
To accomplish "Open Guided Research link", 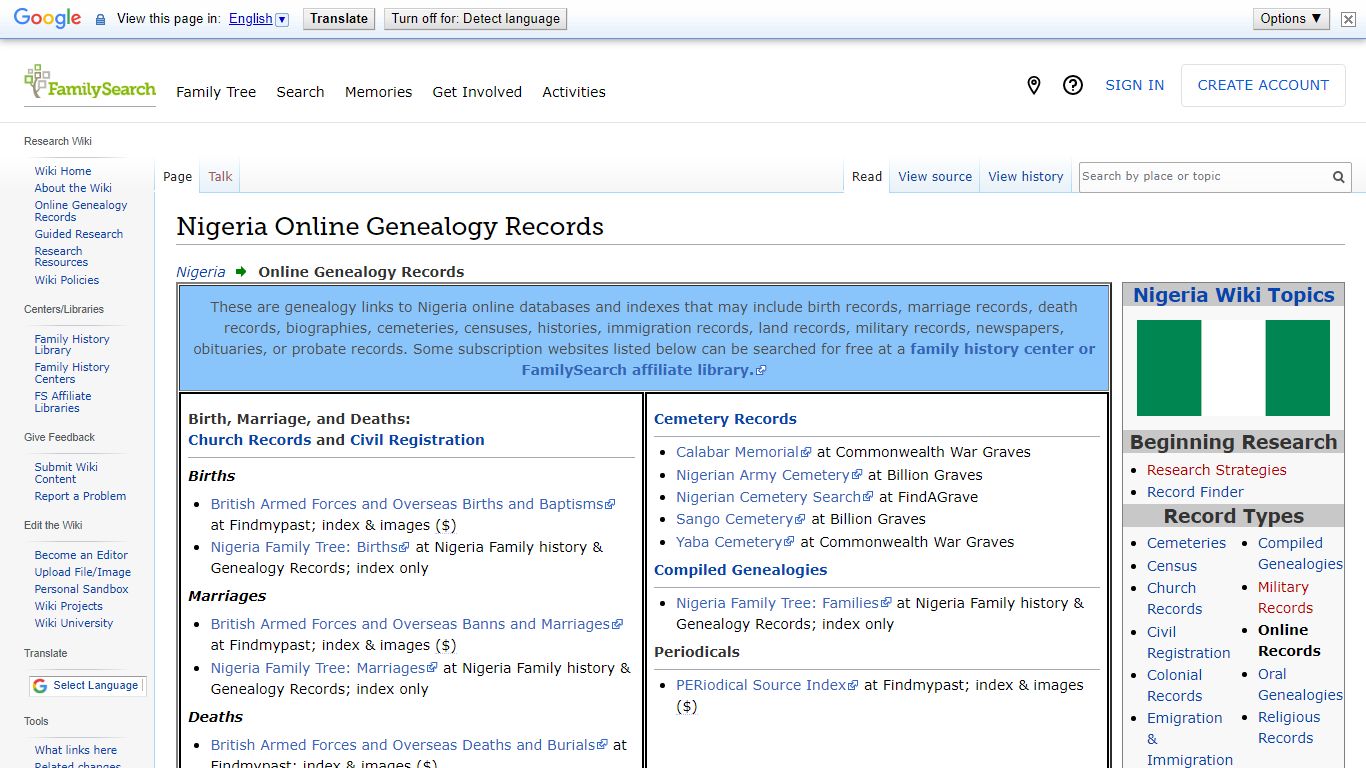I will pyautogui.click(x=79, y=234).
